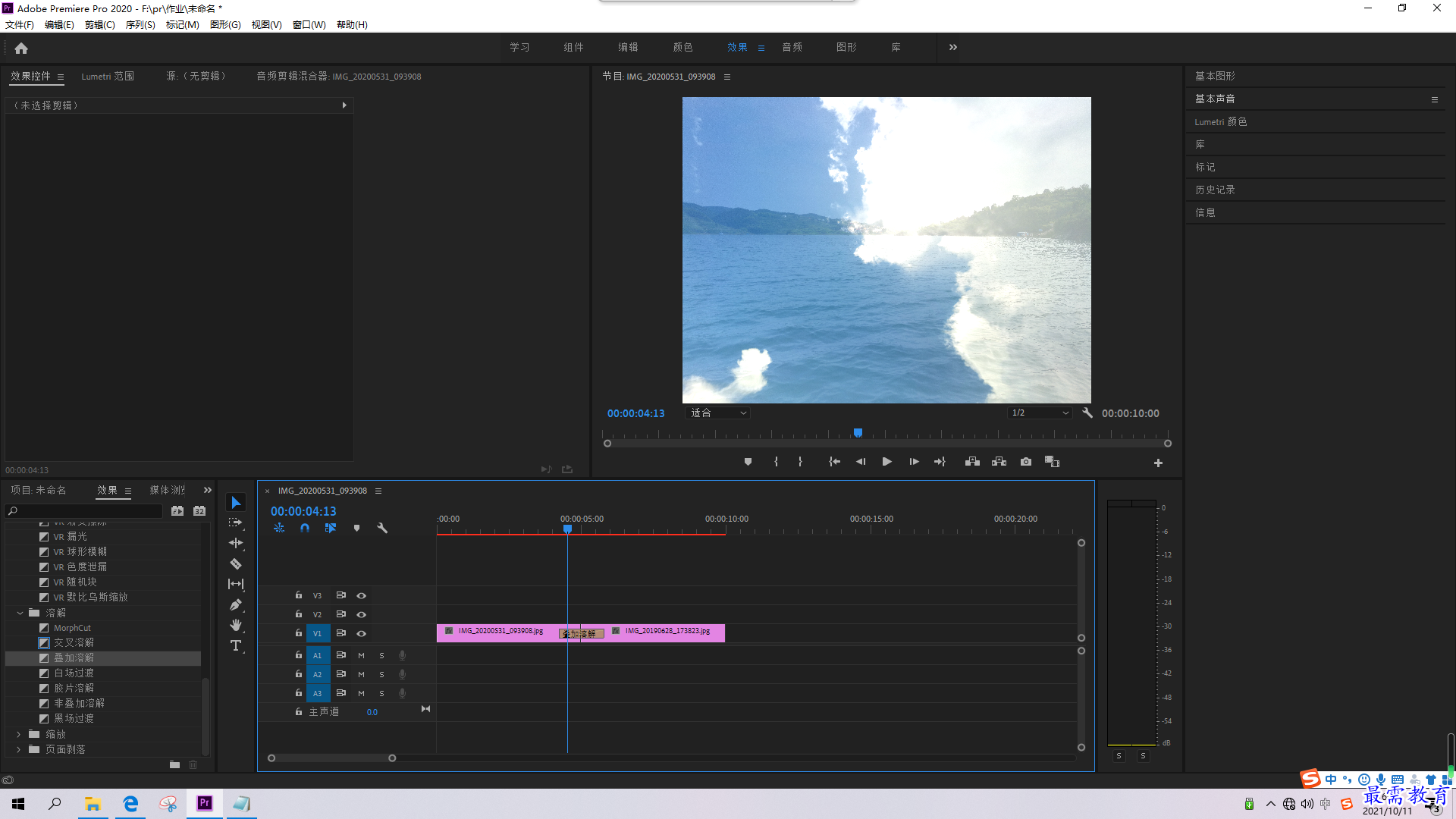Screen dimensions: 1456x819
Task: Select the 黑场过渡 transition
Action: 74,719
